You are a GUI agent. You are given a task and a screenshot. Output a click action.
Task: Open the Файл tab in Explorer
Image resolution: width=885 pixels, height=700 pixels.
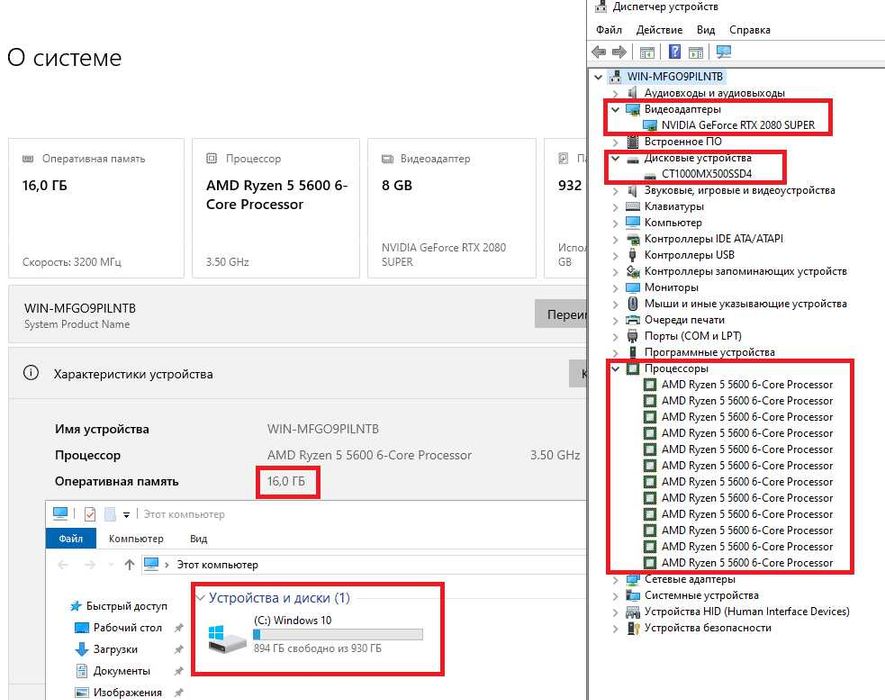(71, 539)
